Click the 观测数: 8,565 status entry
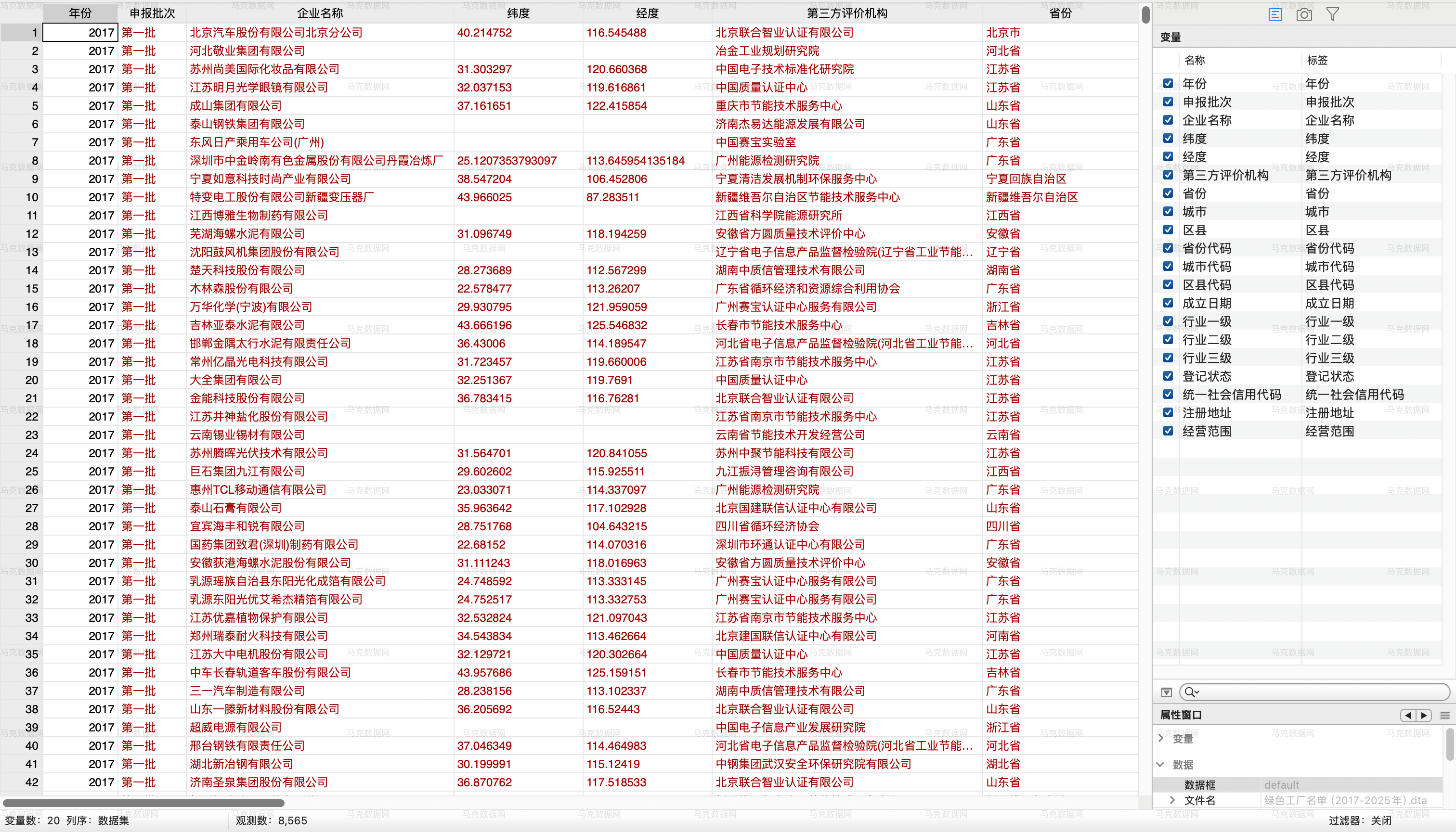 272,820
